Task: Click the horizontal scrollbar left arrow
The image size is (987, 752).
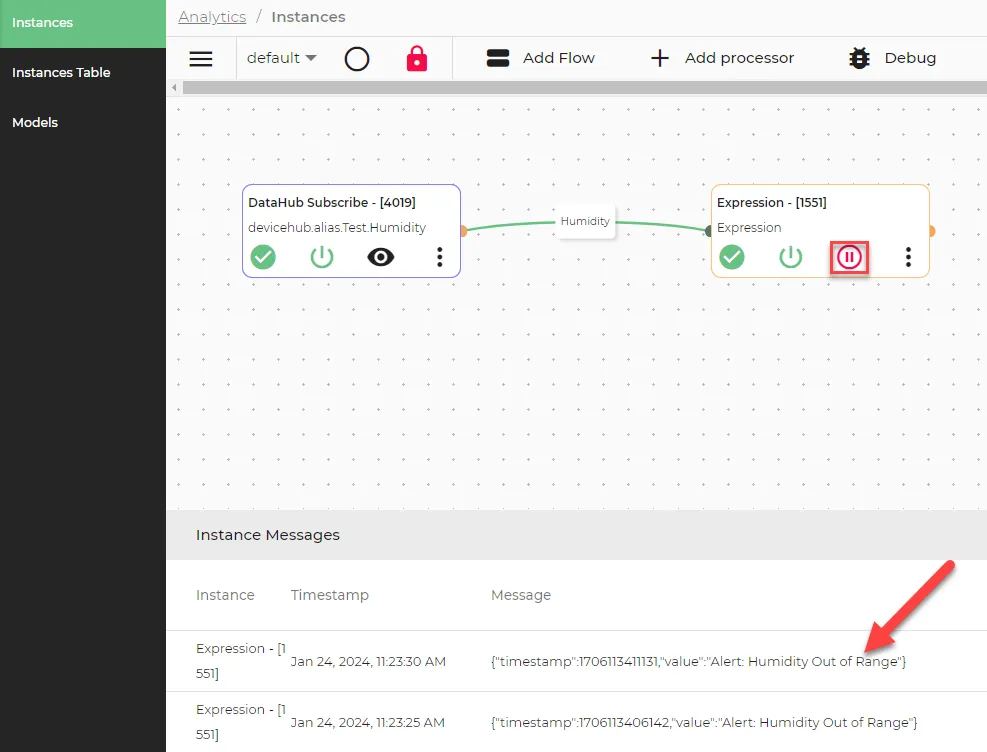Action: point(174,87)
